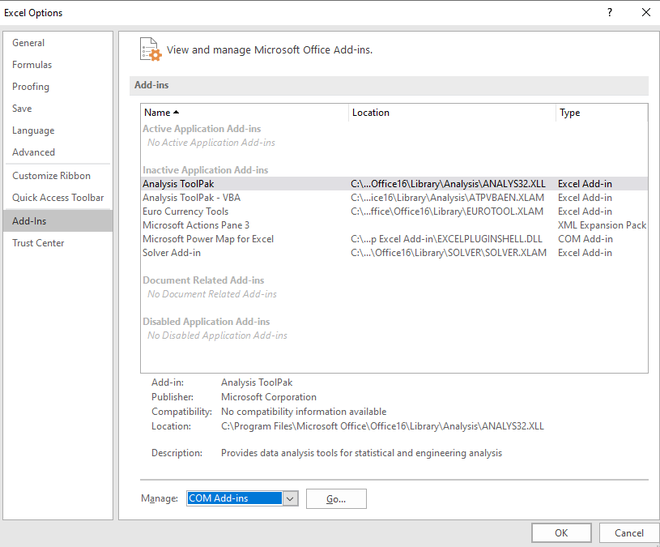Image resolution: width=660 pixels, height=547 pixels.
Task: Open the Manage COM Add-ins dropdown arrow
Action: pyautogui.click(x=290, y=499)
